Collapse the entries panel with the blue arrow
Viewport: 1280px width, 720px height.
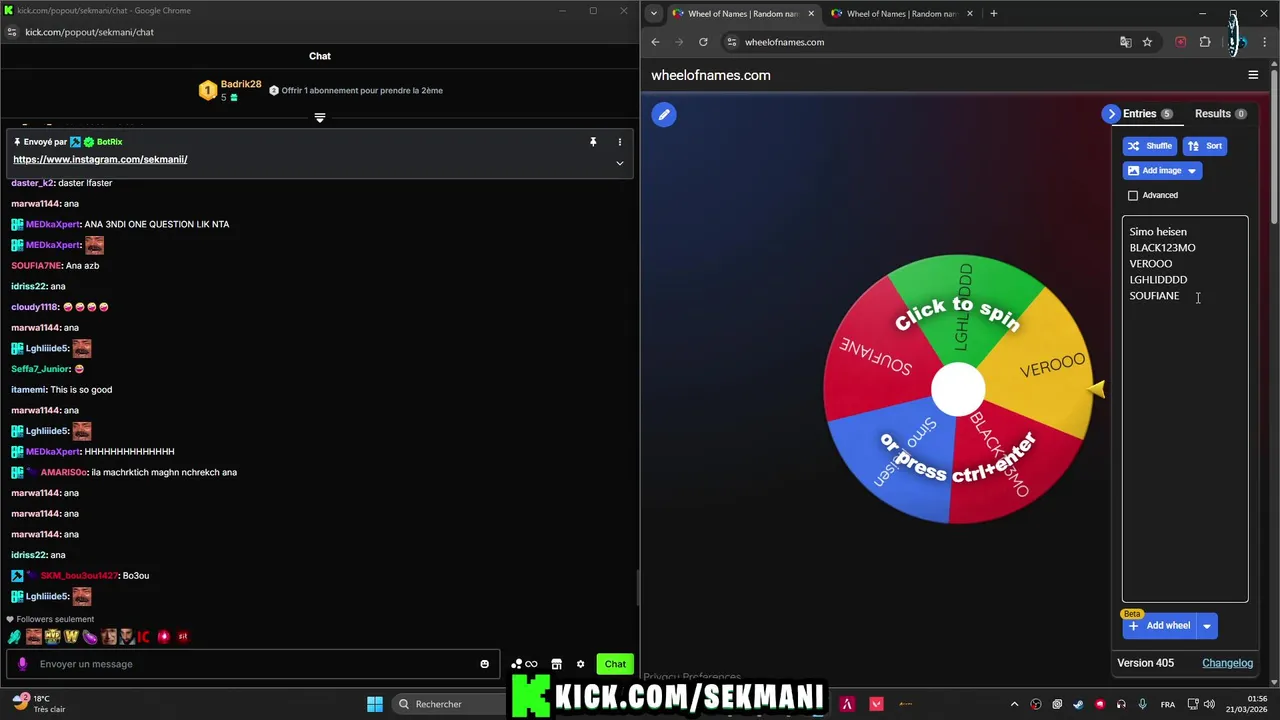[1111, 114]
